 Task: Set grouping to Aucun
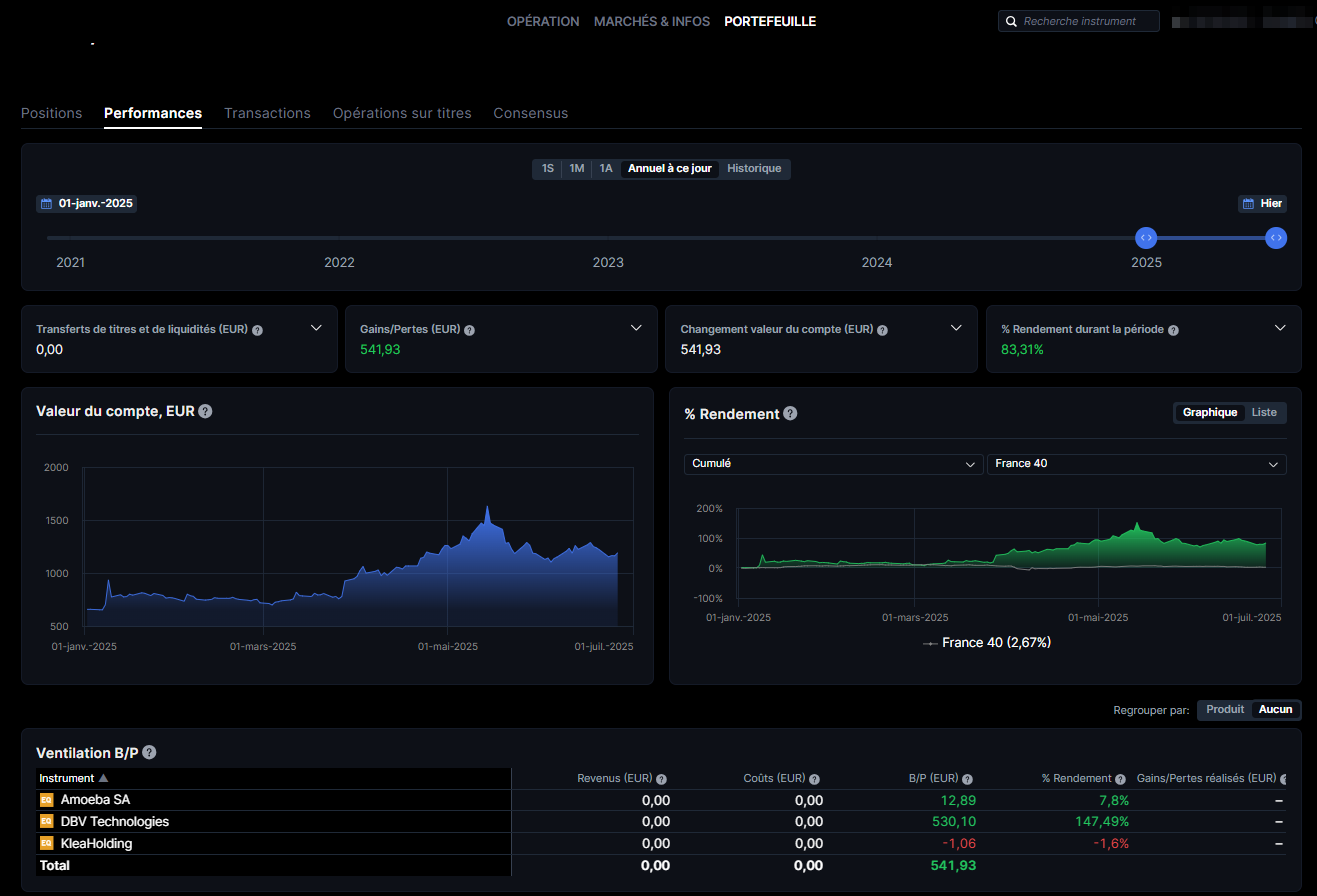click(1276, 710)
